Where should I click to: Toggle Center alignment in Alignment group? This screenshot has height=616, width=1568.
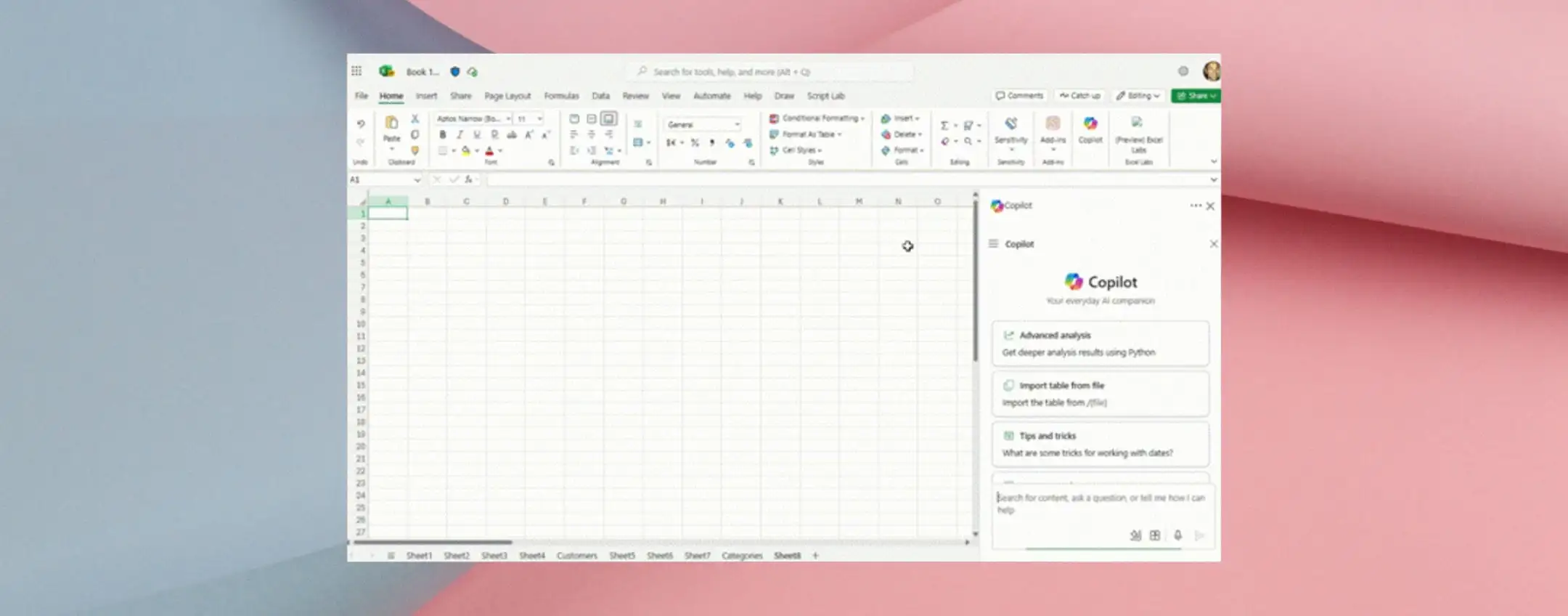click(x=592, y=134)
